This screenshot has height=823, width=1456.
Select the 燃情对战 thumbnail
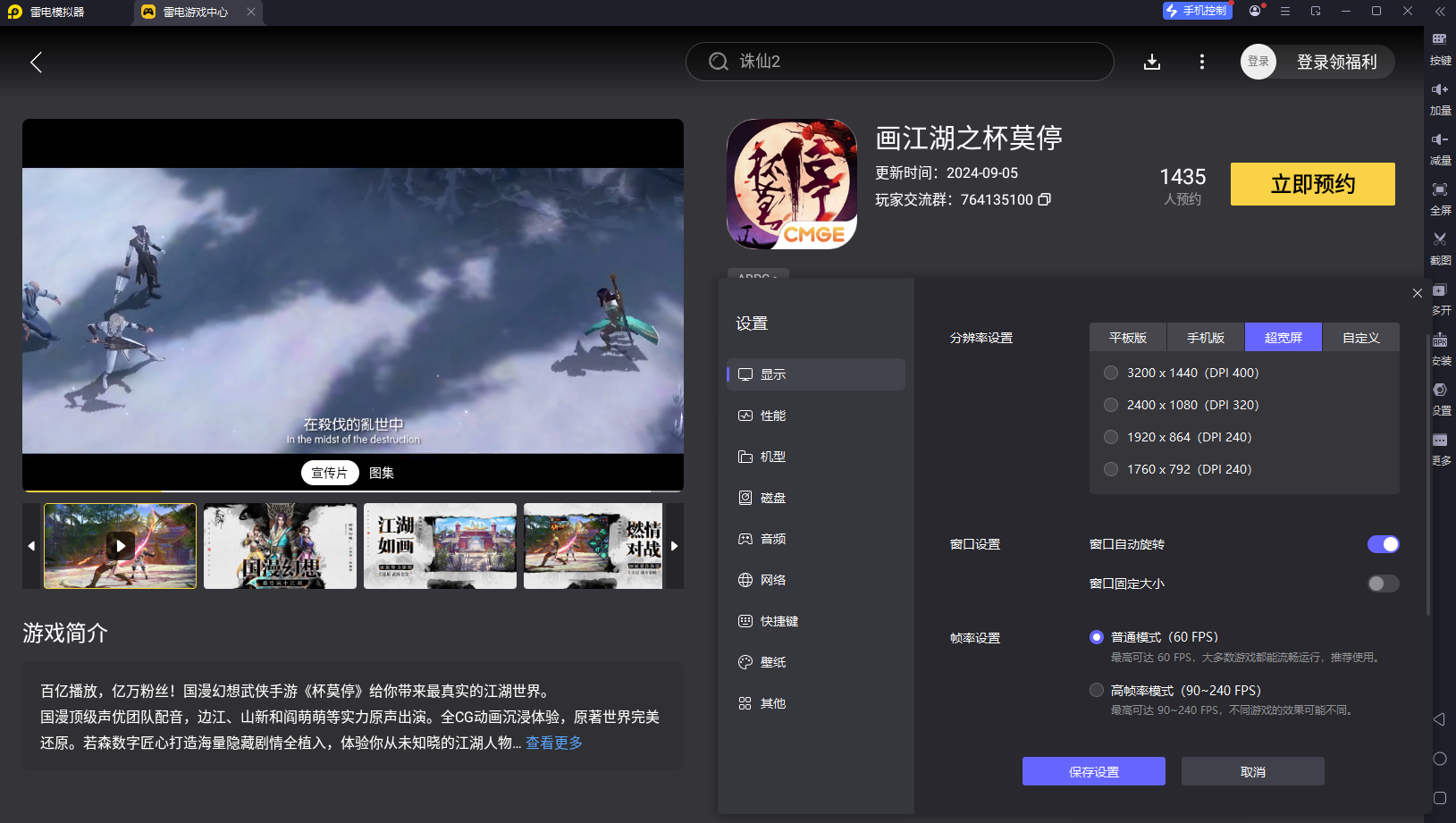pyautogui.click(x=593, y=545)
